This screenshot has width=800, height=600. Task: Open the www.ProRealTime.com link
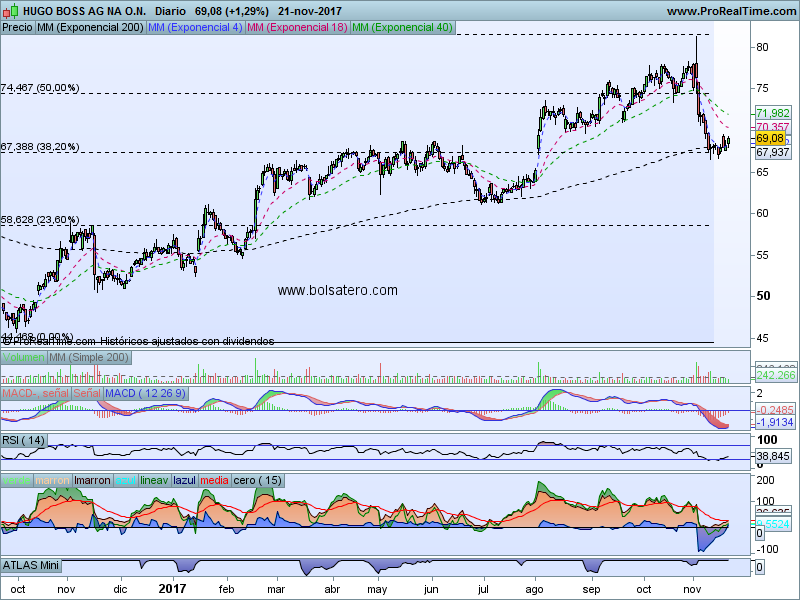729,11
